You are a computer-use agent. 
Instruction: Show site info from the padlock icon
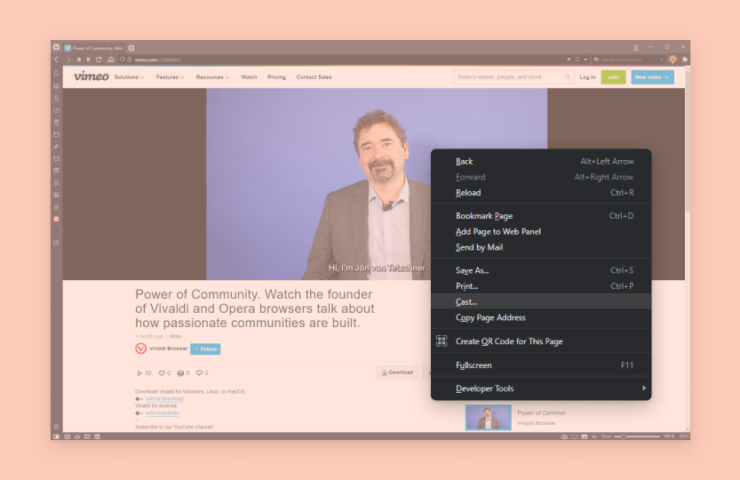pos(129,59)
